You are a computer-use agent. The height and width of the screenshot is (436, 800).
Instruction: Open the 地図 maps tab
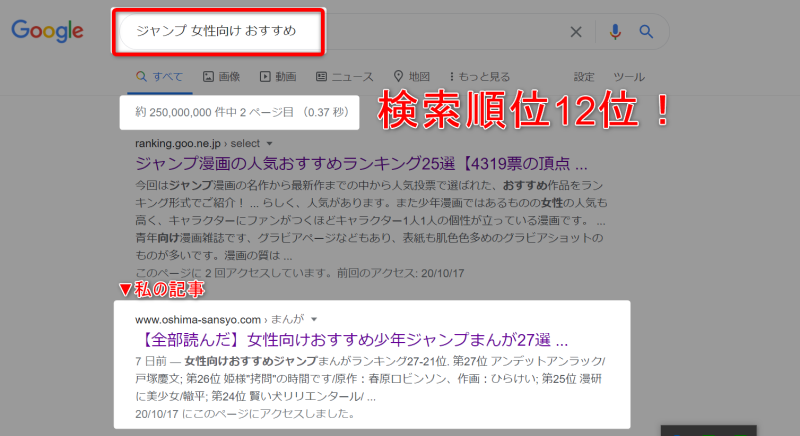point(412,76)
